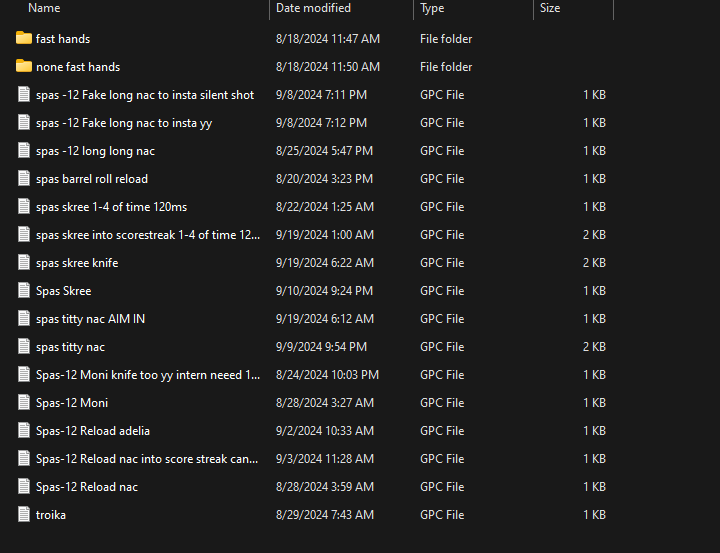
Task: Select the 'spas titty nac' file name
Action: click(x=70, y=347)
